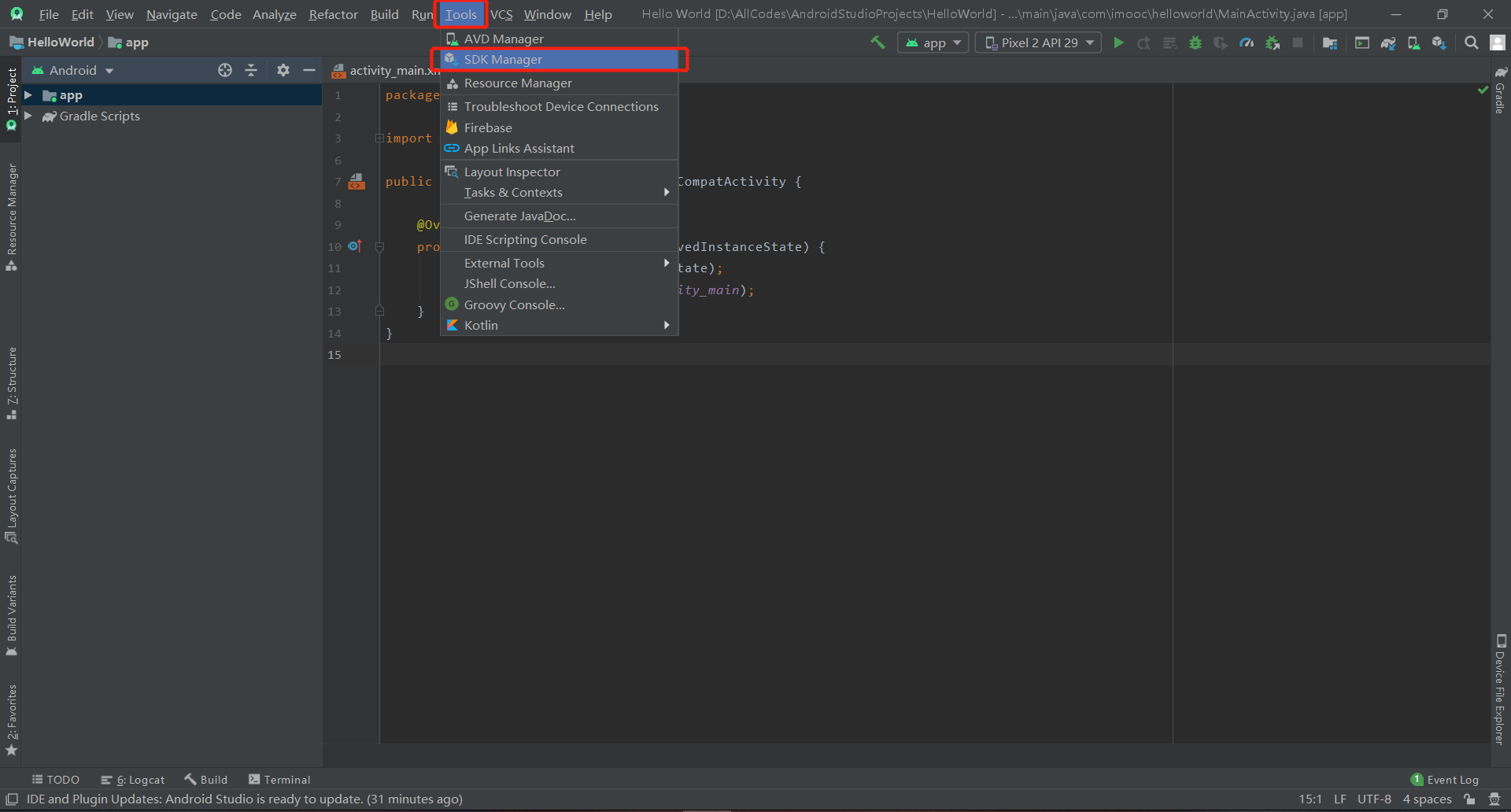Switch to activity_main.xml editor tab
This screenshot has width=1511, height=812.
pyautogui.click(x=386, y=70)
